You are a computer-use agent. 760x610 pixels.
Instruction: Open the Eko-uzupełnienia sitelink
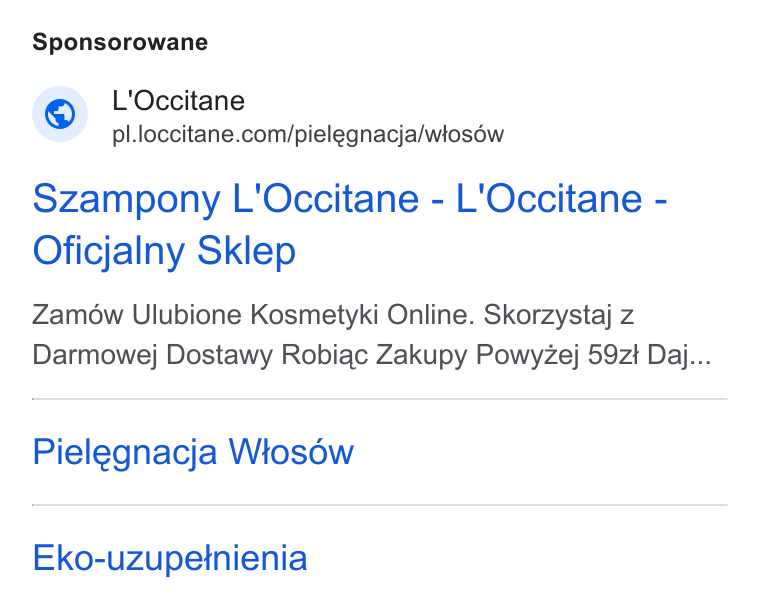click(170, 558)
